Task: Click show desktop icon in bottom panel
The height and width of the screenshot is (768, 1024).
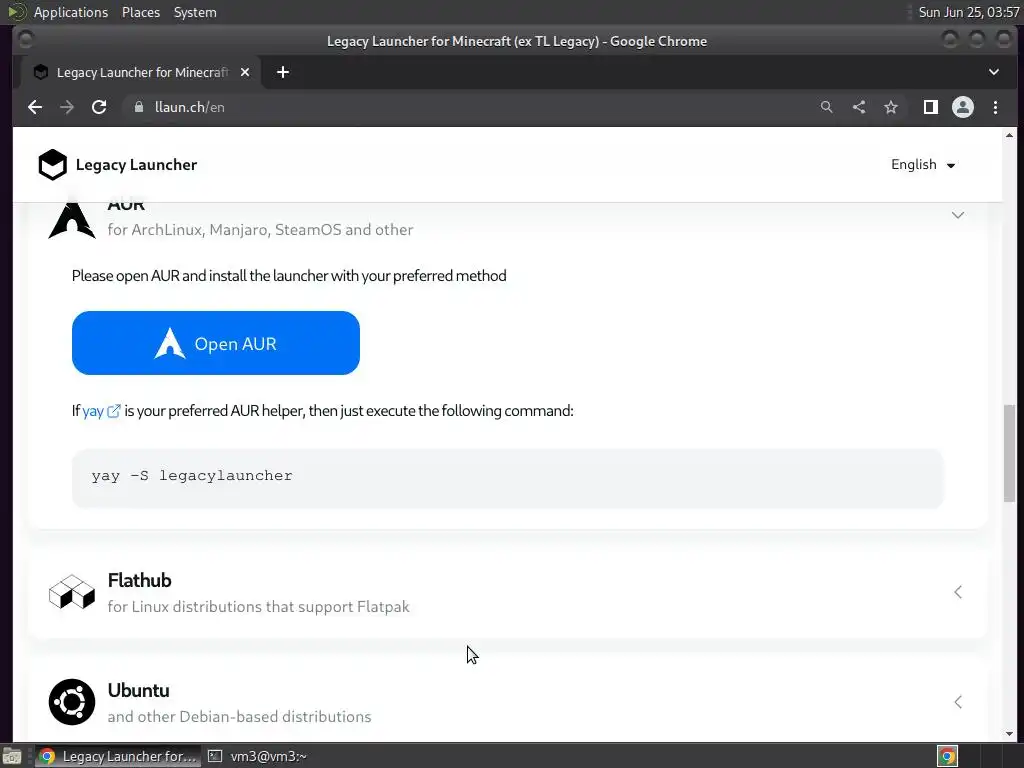Action: pos(12,756)
